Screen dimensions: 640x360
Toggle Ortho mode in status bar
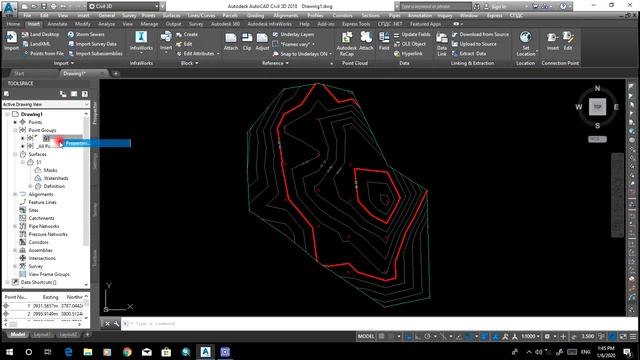[x=418, y=336]
